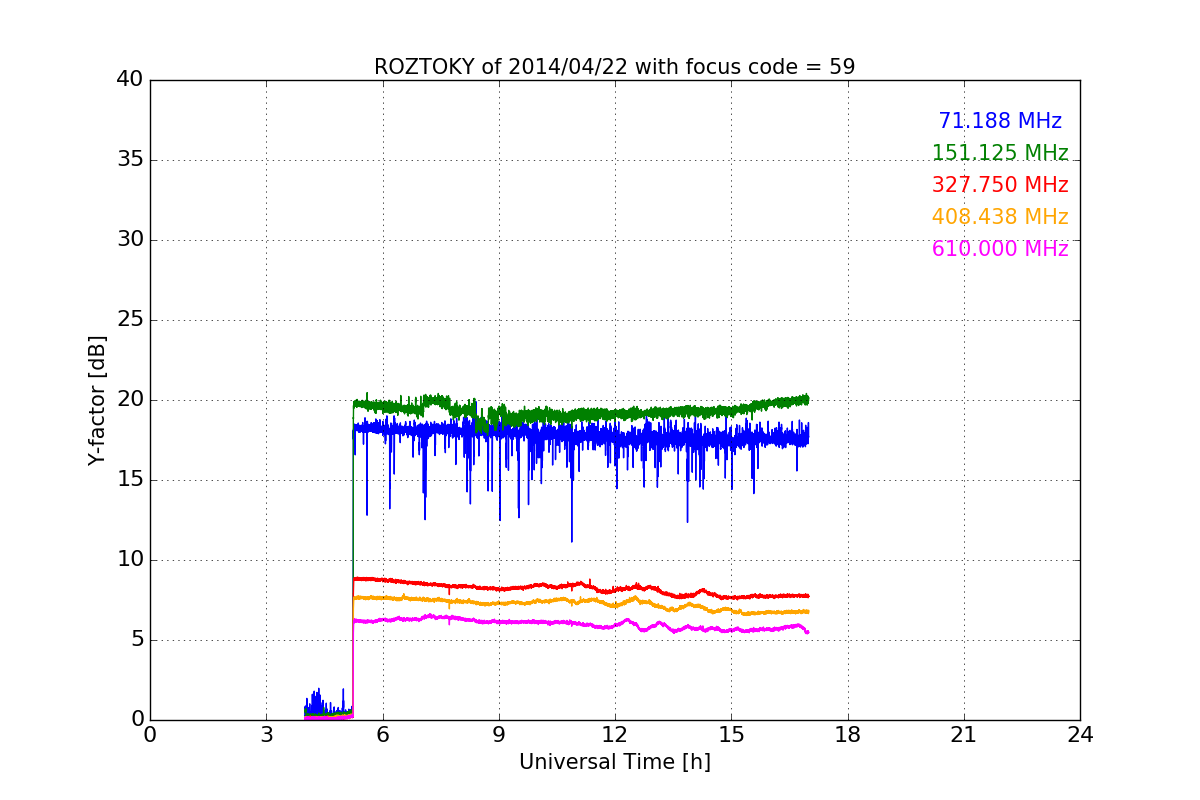Click the Universal Time [h] axis label
Viewport: 1200px width, 800px height.
(614, 762)
